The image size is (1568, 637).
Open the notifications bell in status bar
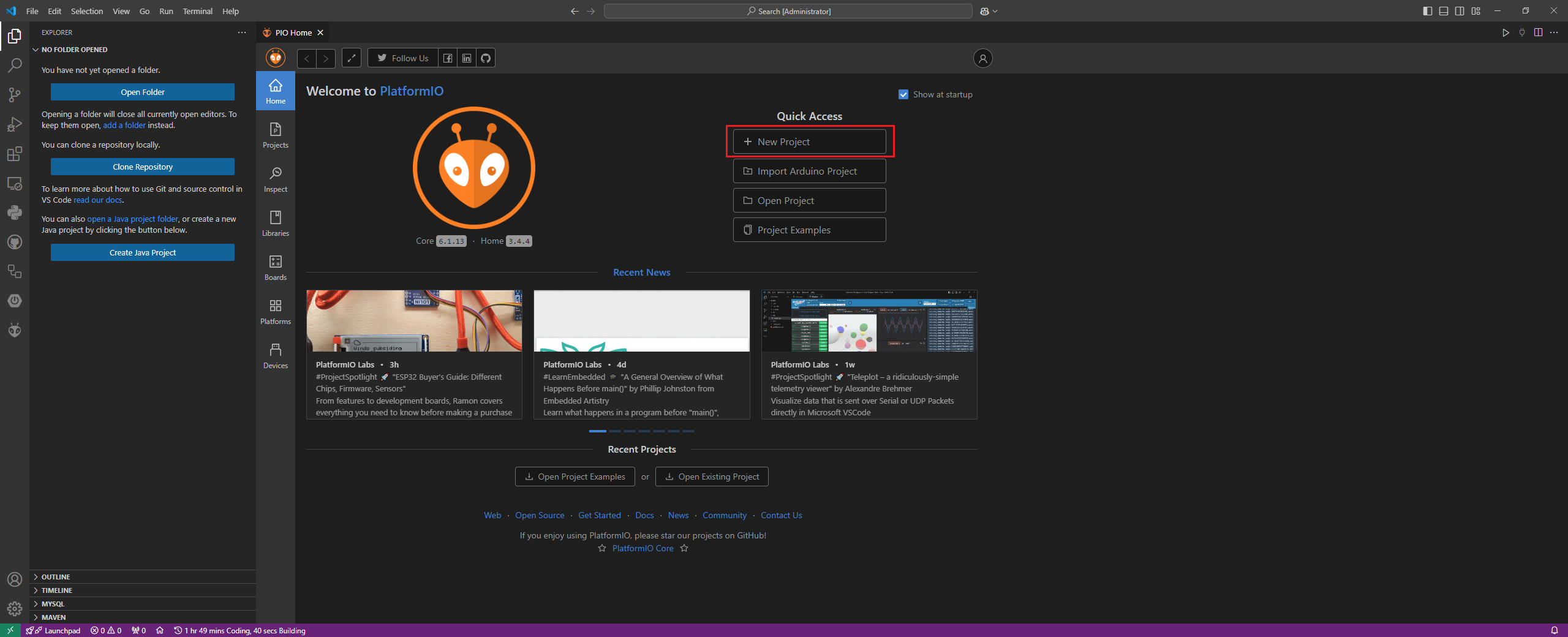(1555, 630)
